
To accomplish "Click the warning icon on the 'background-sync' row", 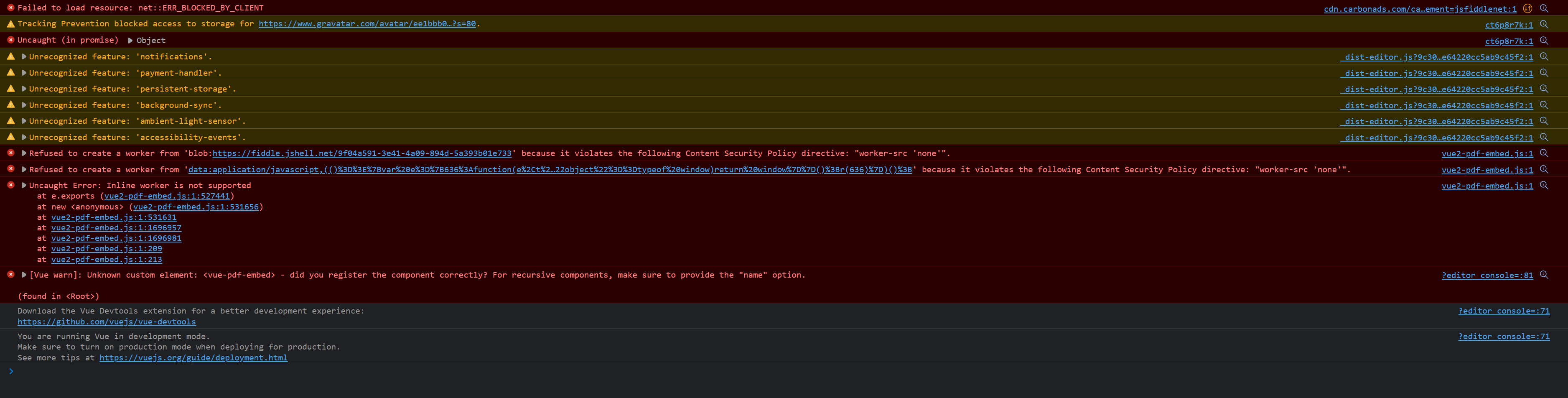I will (x=10, y=105).
